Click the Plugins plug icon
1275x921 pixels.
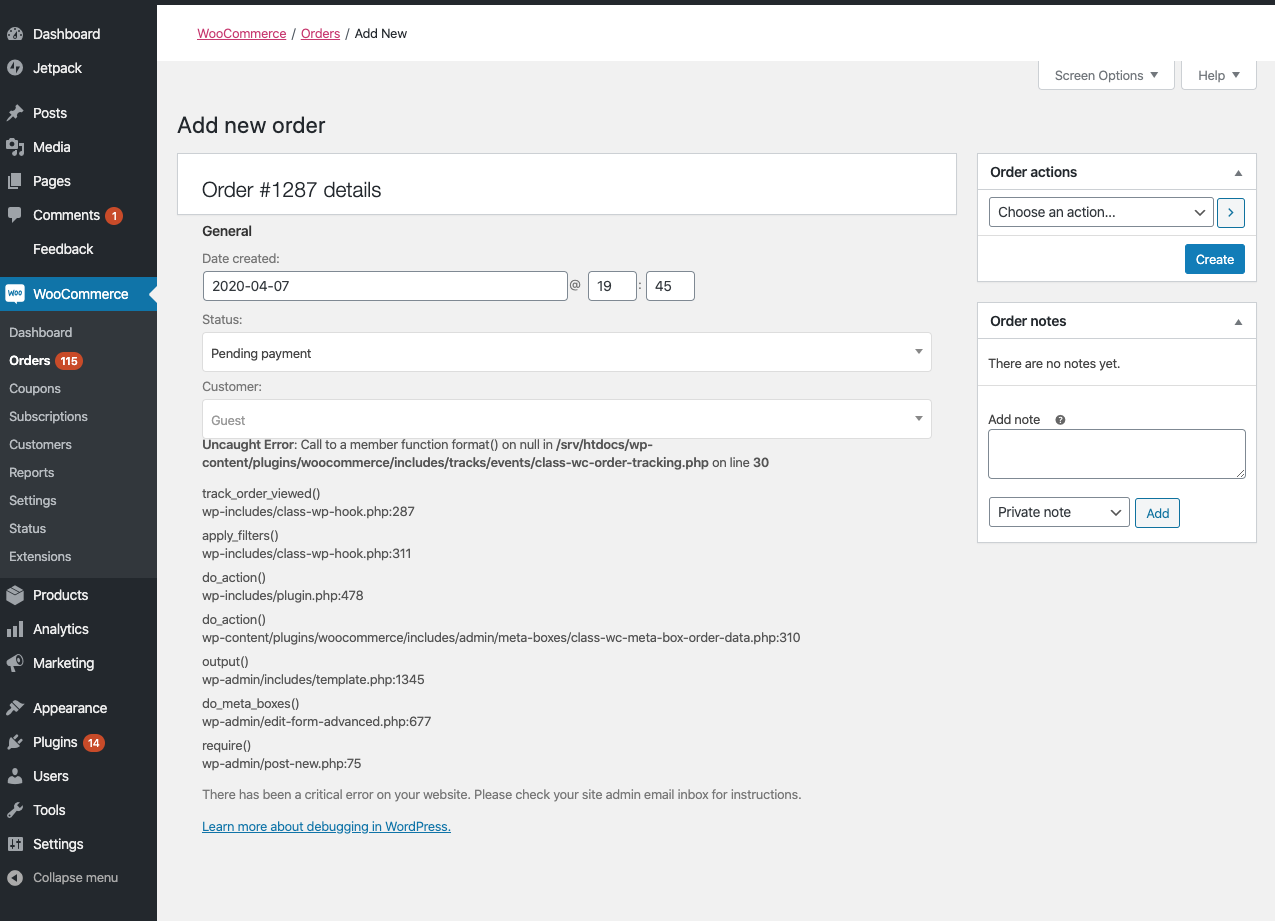[x=15, y=742]
